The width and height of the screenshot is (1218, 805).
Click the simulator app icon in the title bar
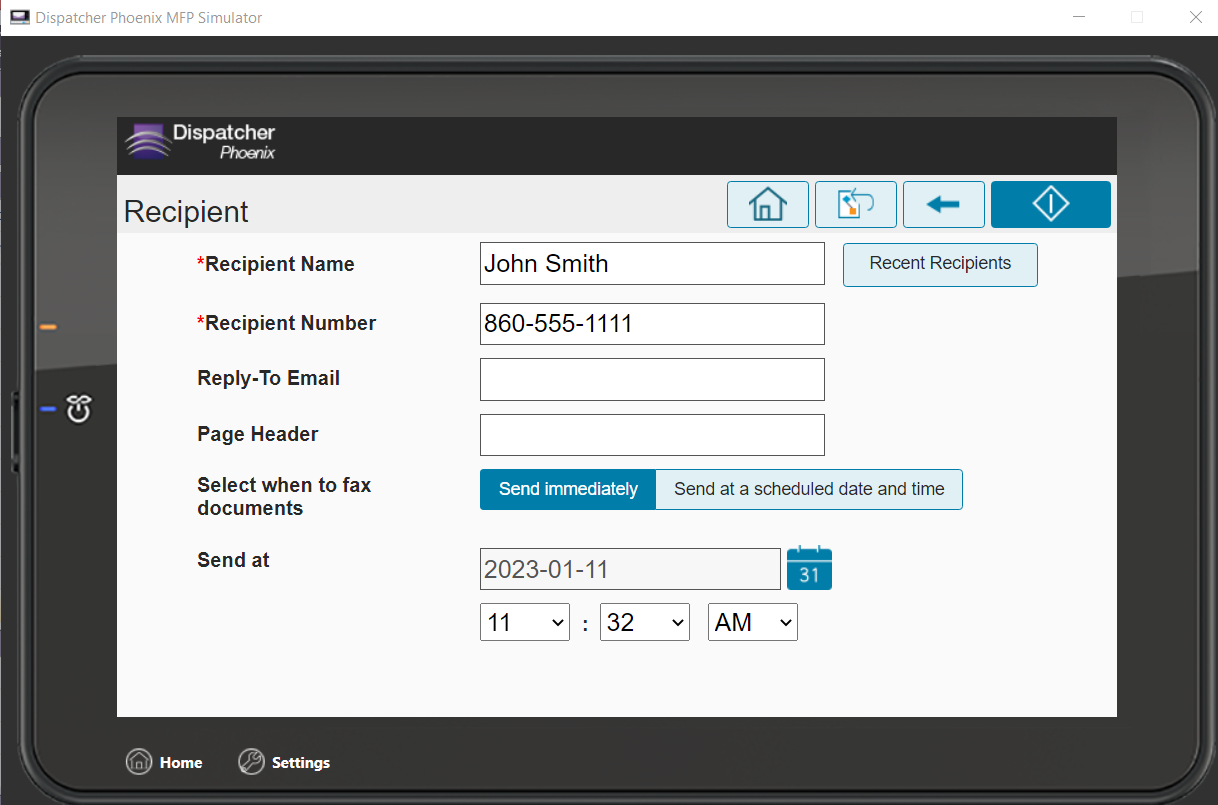click(x=19, y=17)
